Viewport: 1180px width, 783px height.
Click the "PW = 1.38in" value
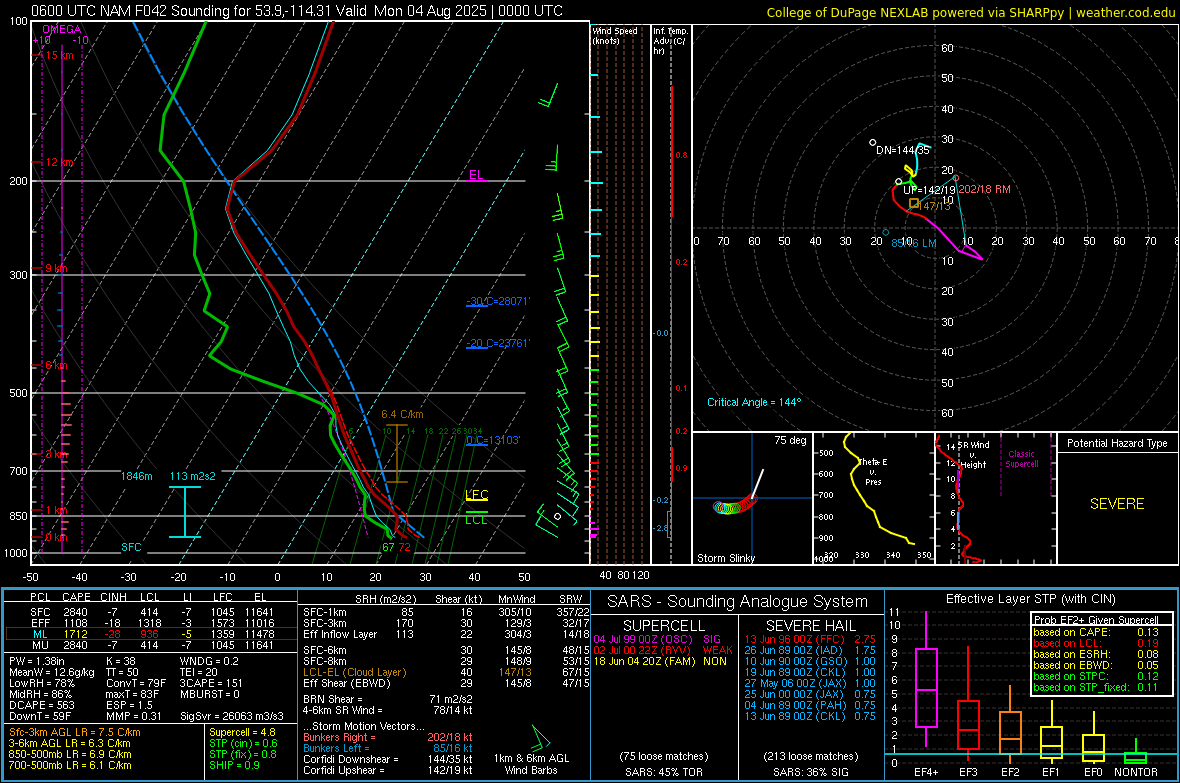click(38, 661)
